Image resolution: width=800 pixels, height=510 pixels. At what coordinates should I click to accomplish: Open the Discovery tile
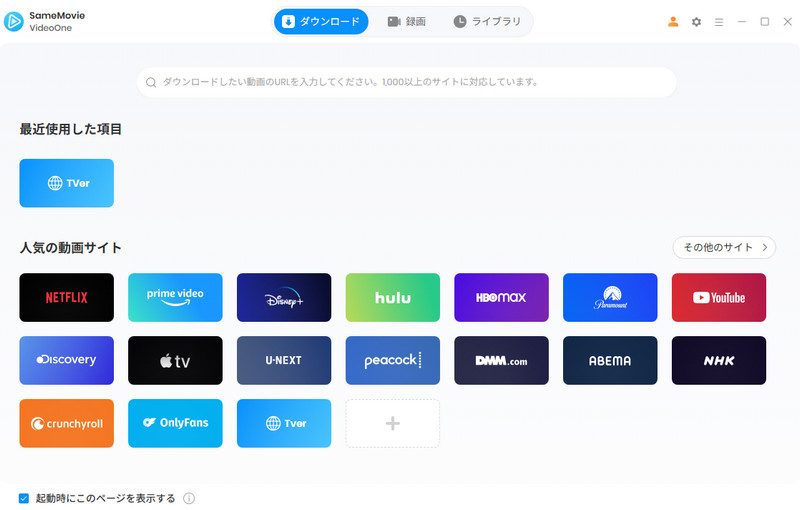pyautogui.click(x=66, y=360)
